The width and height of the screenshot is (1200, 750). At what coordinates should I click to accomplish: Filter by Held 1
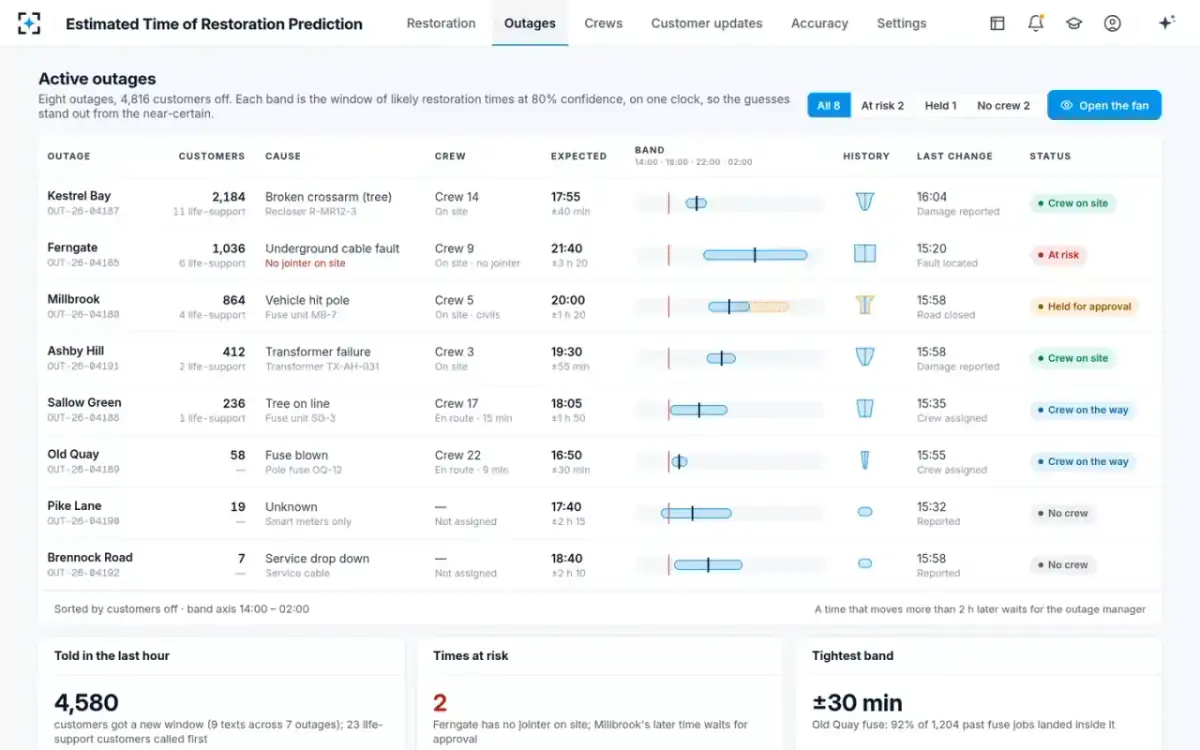940,105
